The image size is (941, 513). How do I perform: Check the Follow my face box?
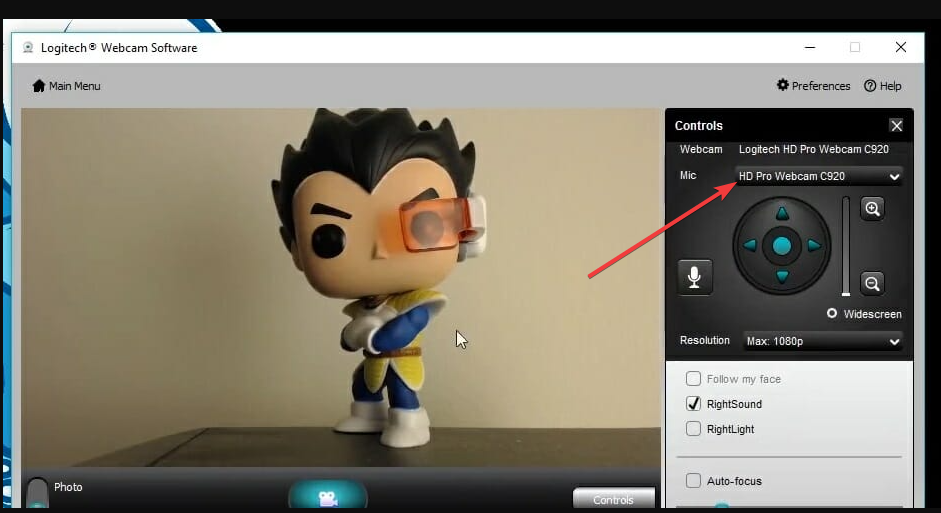pos(693,379)
